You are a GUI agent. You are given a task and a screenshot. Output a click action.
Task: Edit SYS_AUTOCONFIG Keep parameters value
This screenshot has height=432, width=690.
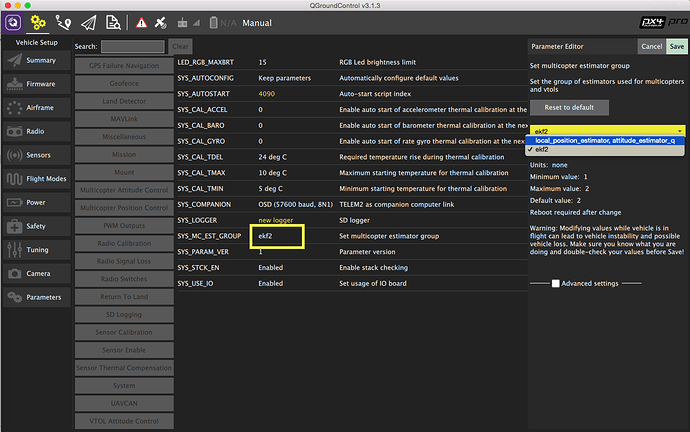click(x=284, y=78)
